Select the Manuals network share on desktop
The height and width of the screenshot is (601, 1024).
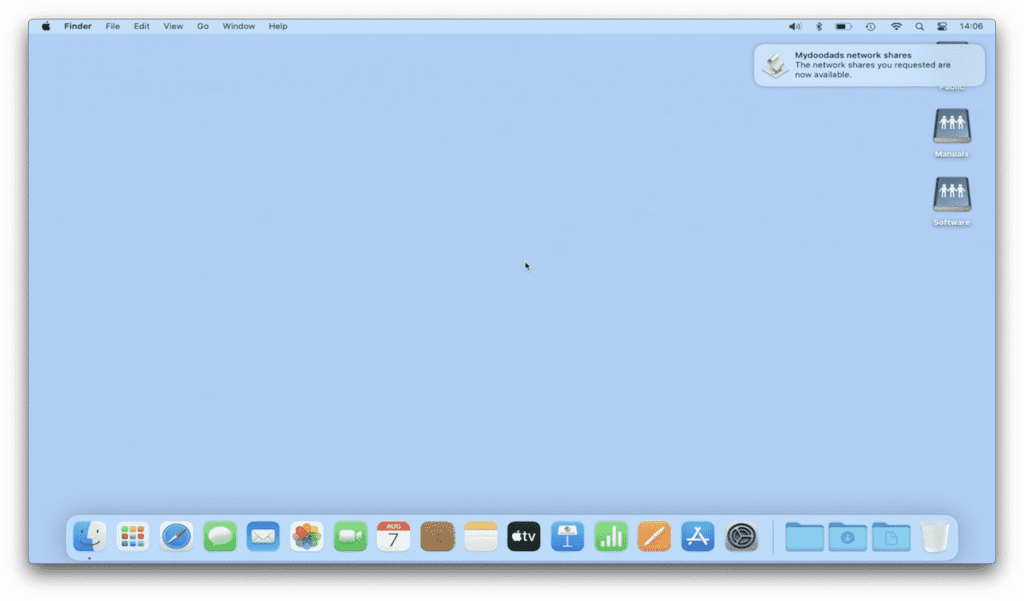coord(952,133)
